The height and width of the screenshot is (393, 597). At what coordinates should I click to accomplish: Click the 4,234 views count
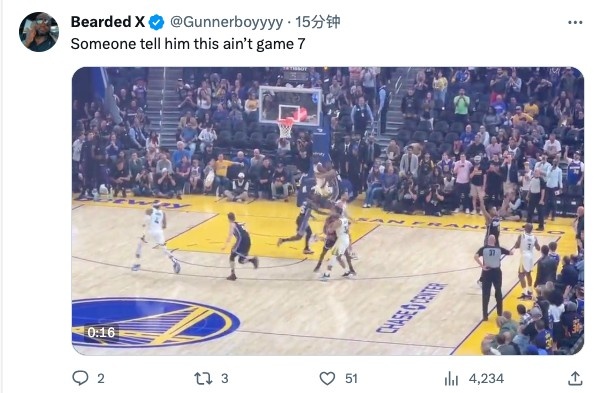click(x=486, y=379)
